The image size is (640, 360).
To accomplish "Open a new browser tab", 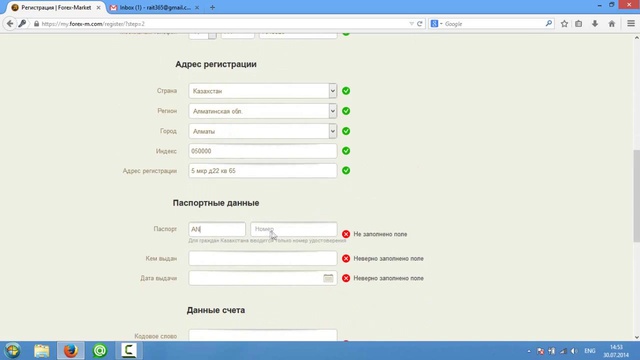I will click(x=212, y=7).
